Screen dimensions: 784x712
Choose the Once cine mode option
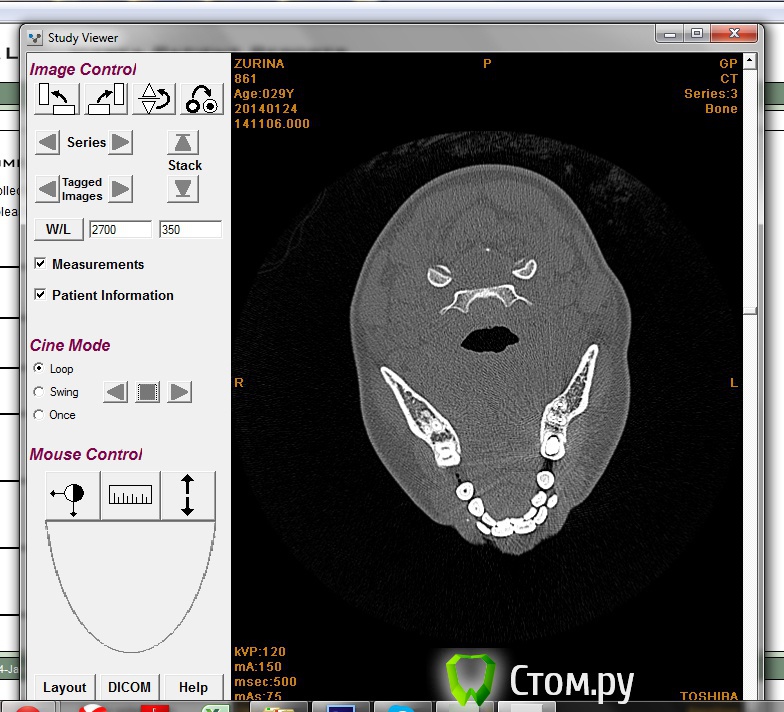click(x=40, y=414)
